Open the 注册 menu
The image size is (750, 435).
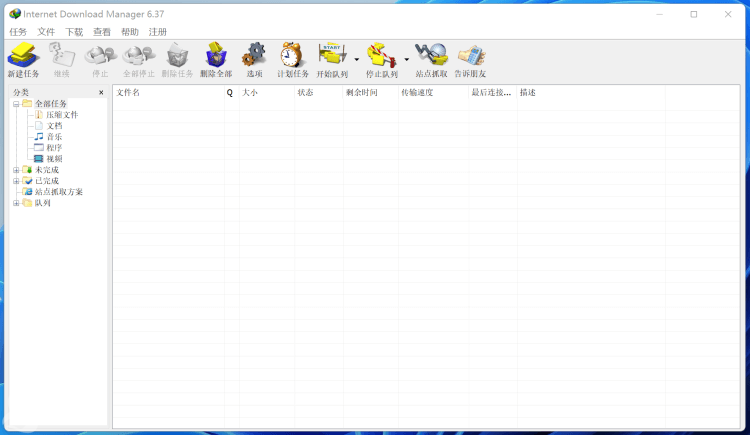(157, 32)
